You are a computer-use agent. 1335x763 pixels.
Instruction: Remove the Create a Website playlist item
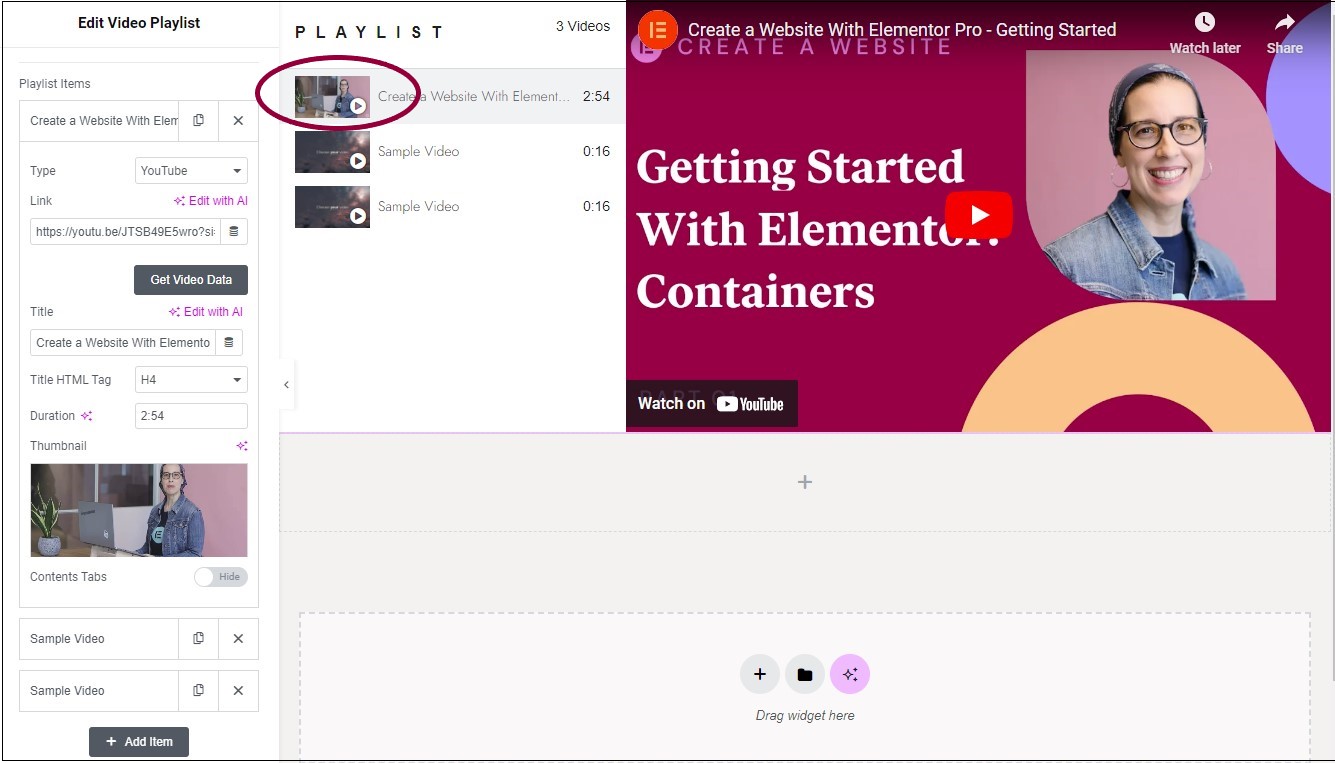[238, 120]
